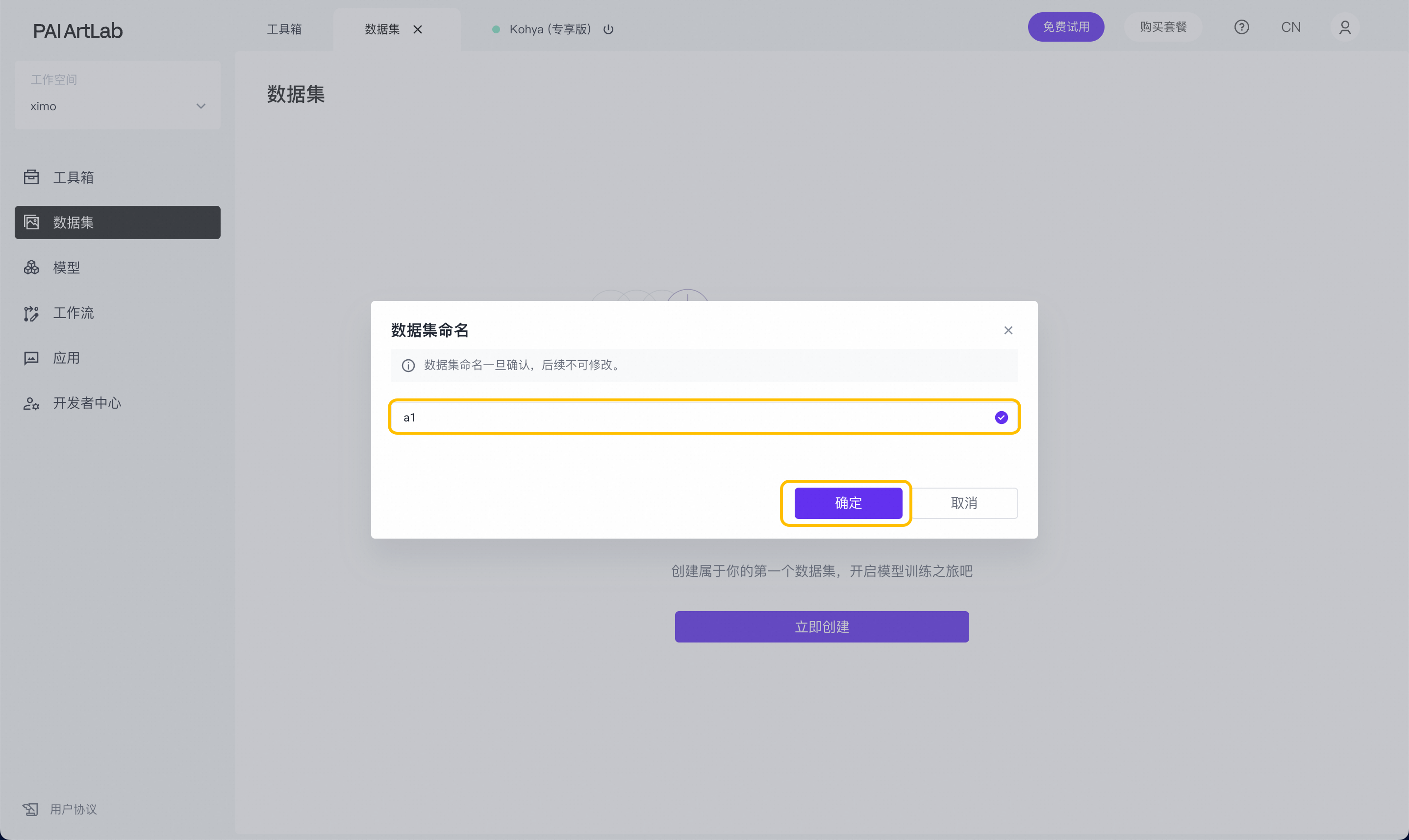This screenshot has width=1409, height=840.
Task: Switch to the 工具箱 tab
Action: pos(284,29)
